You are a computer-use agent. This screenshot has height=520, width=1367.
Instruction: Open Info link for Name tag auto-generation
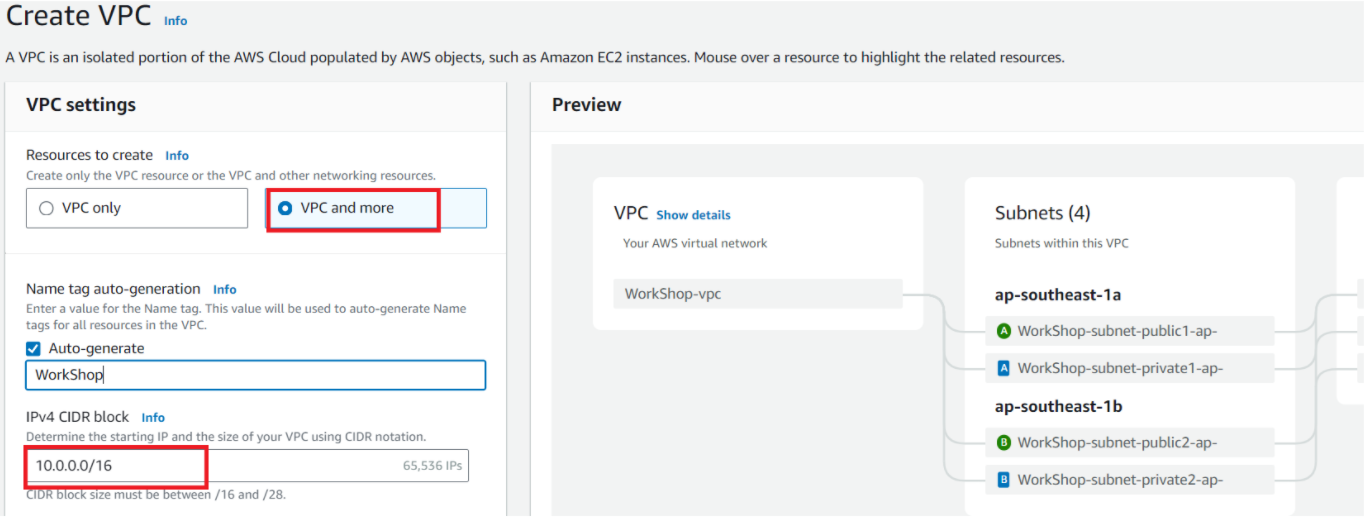[x=225, y=289]
